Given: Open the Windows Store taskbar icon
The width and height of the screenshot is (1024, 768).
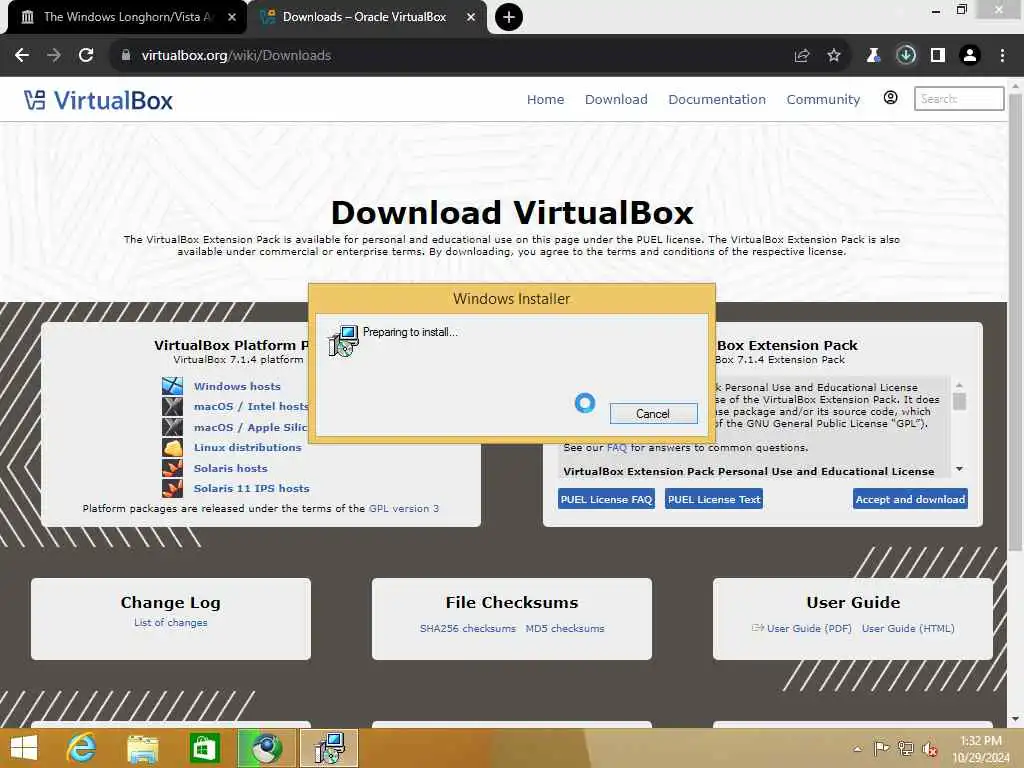Looking at the screenshot, I should pos(204,748).
